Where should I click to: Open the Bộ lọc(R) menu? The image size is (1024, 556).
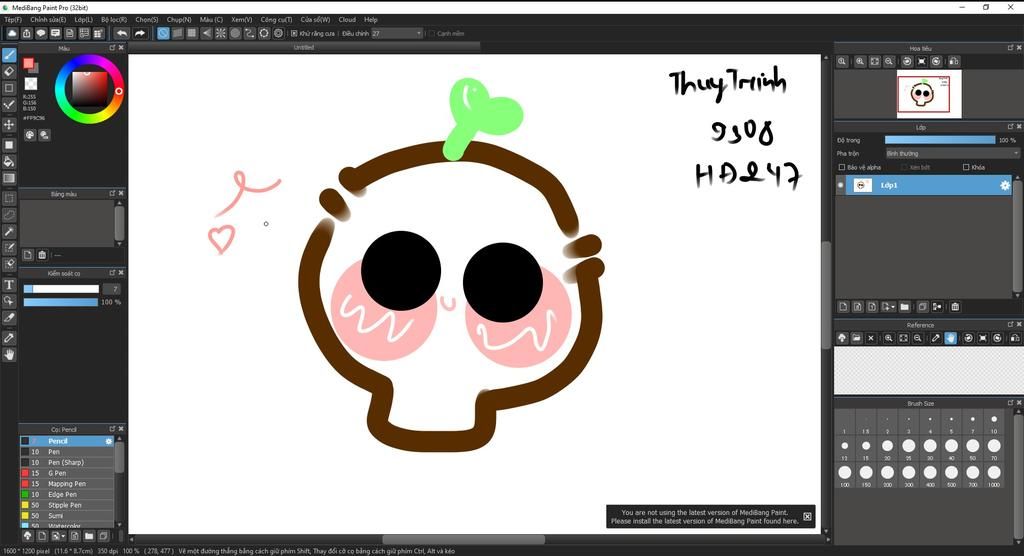click(x=114, y=20)
